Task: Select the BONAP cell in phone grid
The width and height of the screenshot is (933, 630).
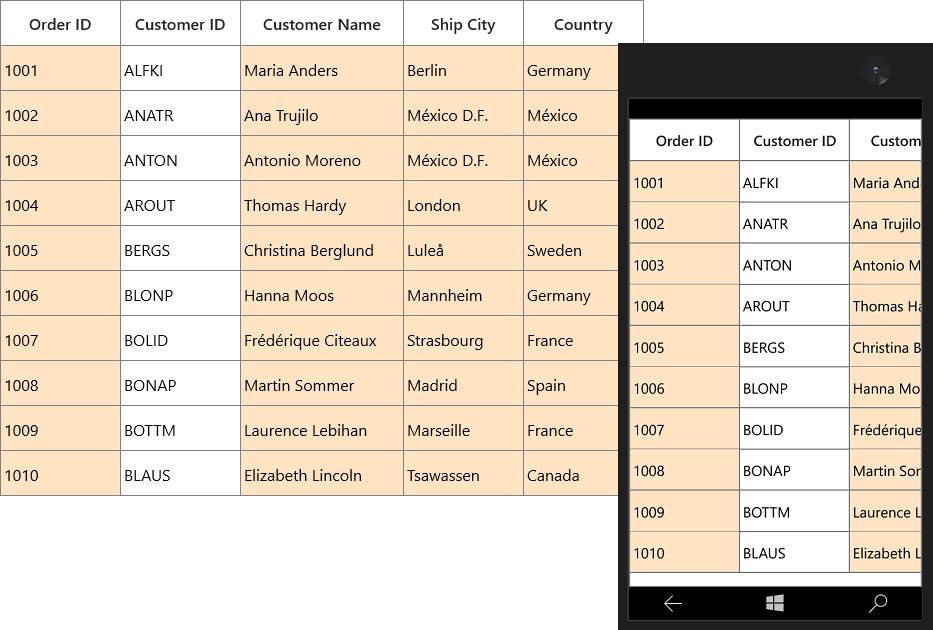Action: pos(794,471)
